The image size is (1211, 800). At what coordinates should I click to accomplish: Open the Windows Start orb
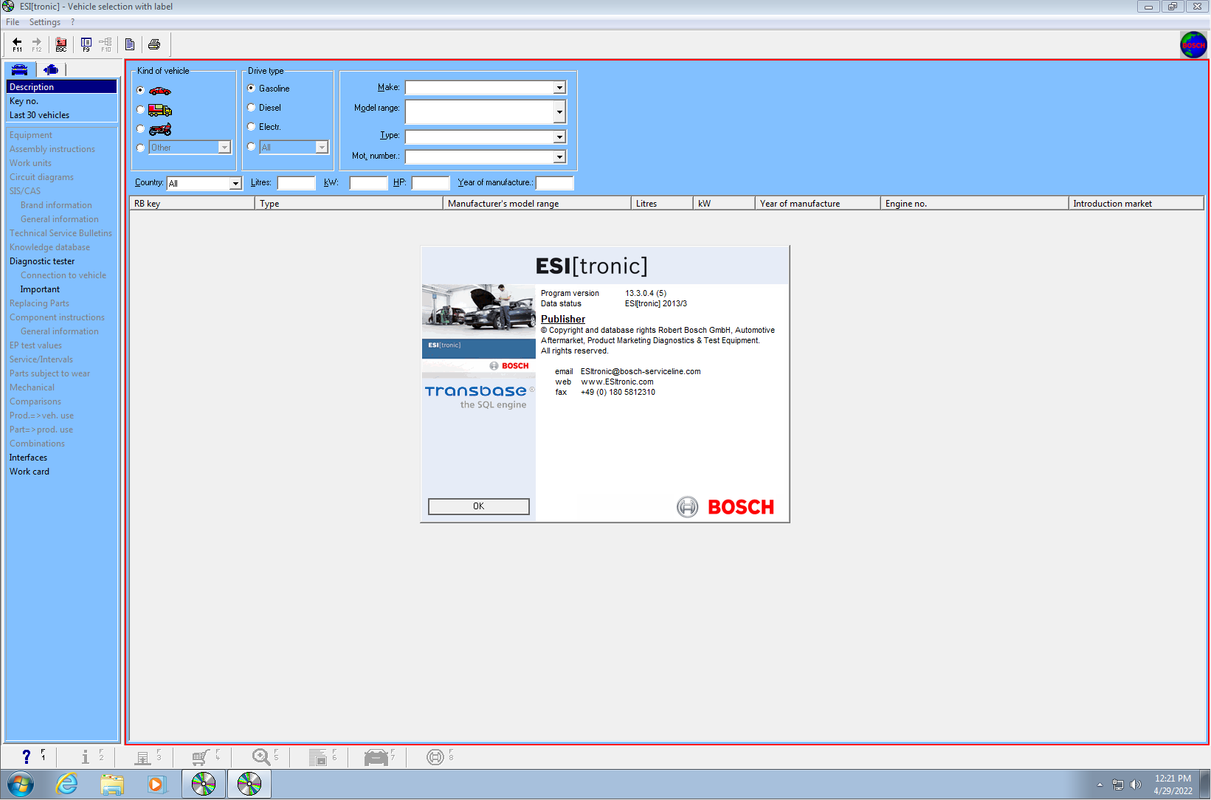tap(22, 784)
